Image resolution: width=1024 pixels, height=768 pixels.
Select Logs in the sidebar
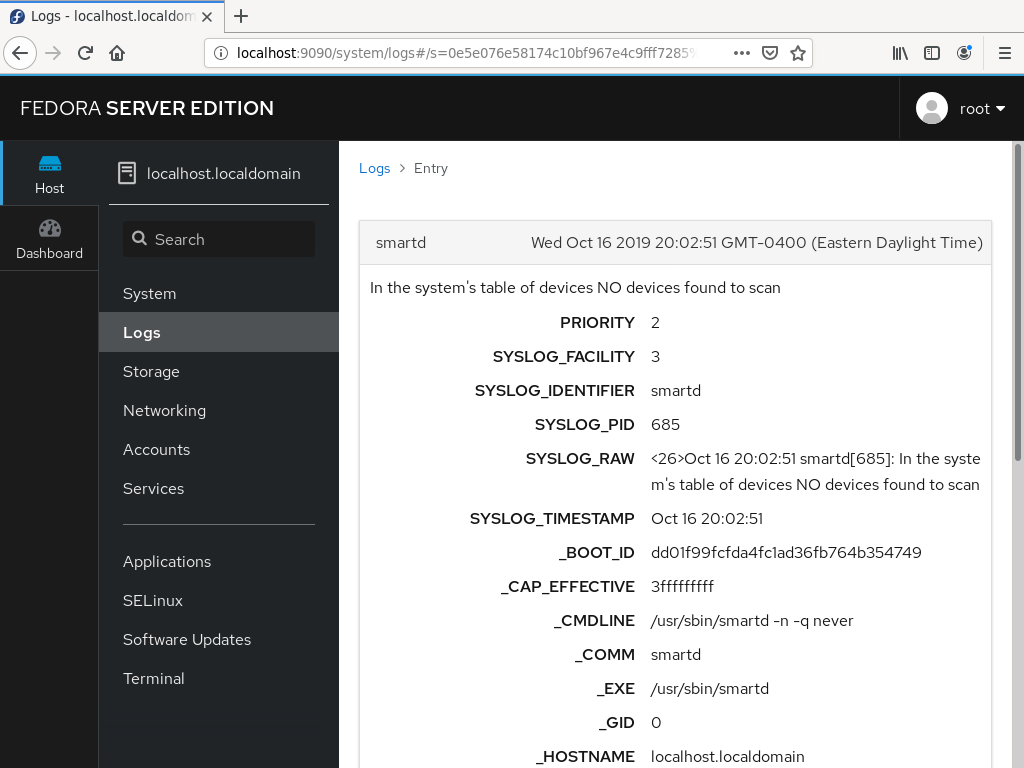click(219, 332)
